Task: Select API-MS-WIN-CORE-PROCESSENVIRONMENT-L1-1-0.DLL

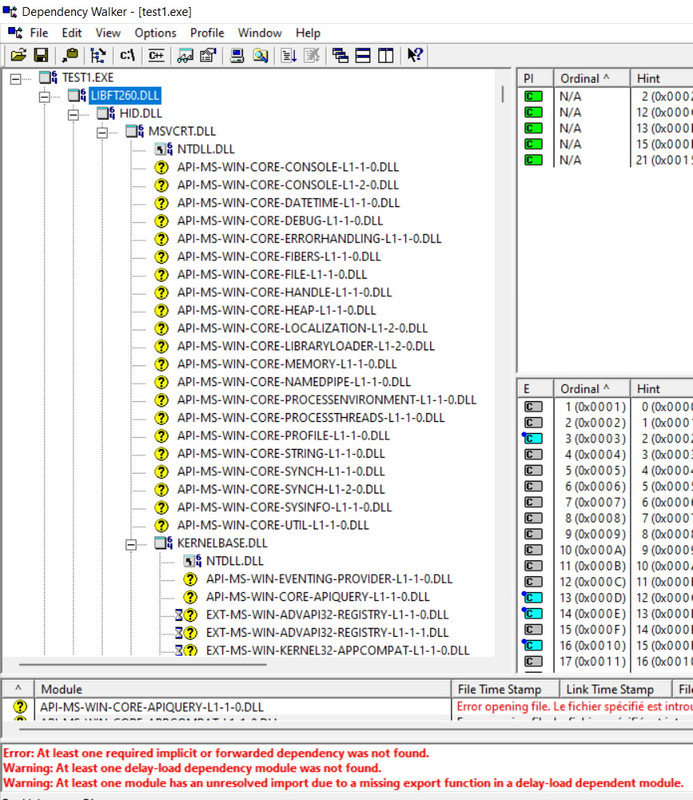Action: click(327, 399)
